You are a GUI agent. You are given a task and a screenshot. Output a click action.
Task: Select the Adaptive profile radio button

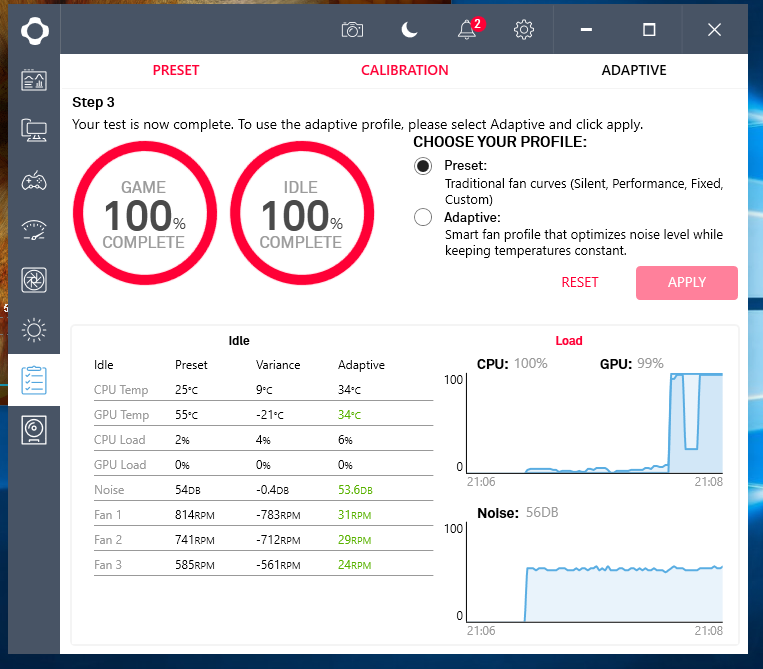(423, 217)
